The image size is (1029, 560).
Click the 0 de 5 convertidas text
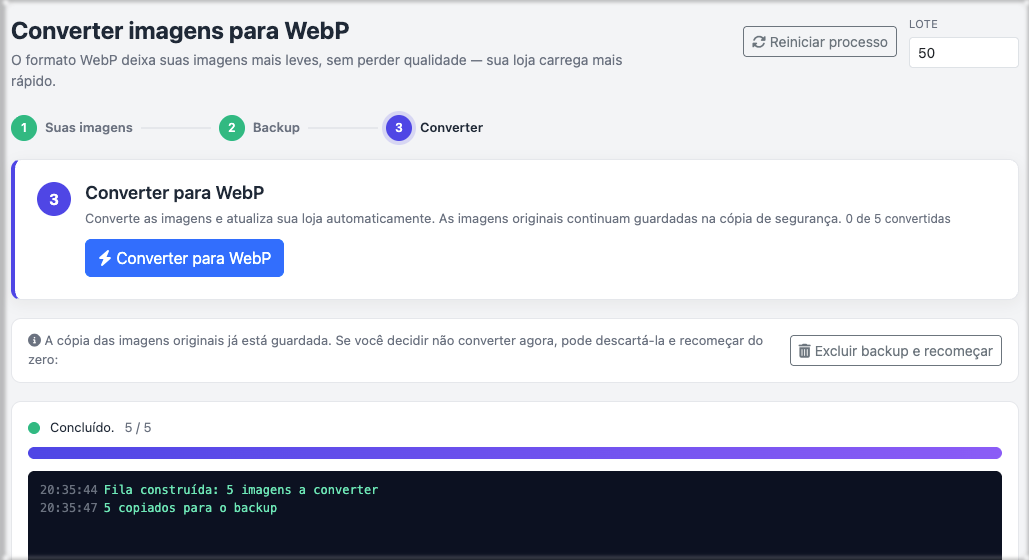(x=898, y=219)
